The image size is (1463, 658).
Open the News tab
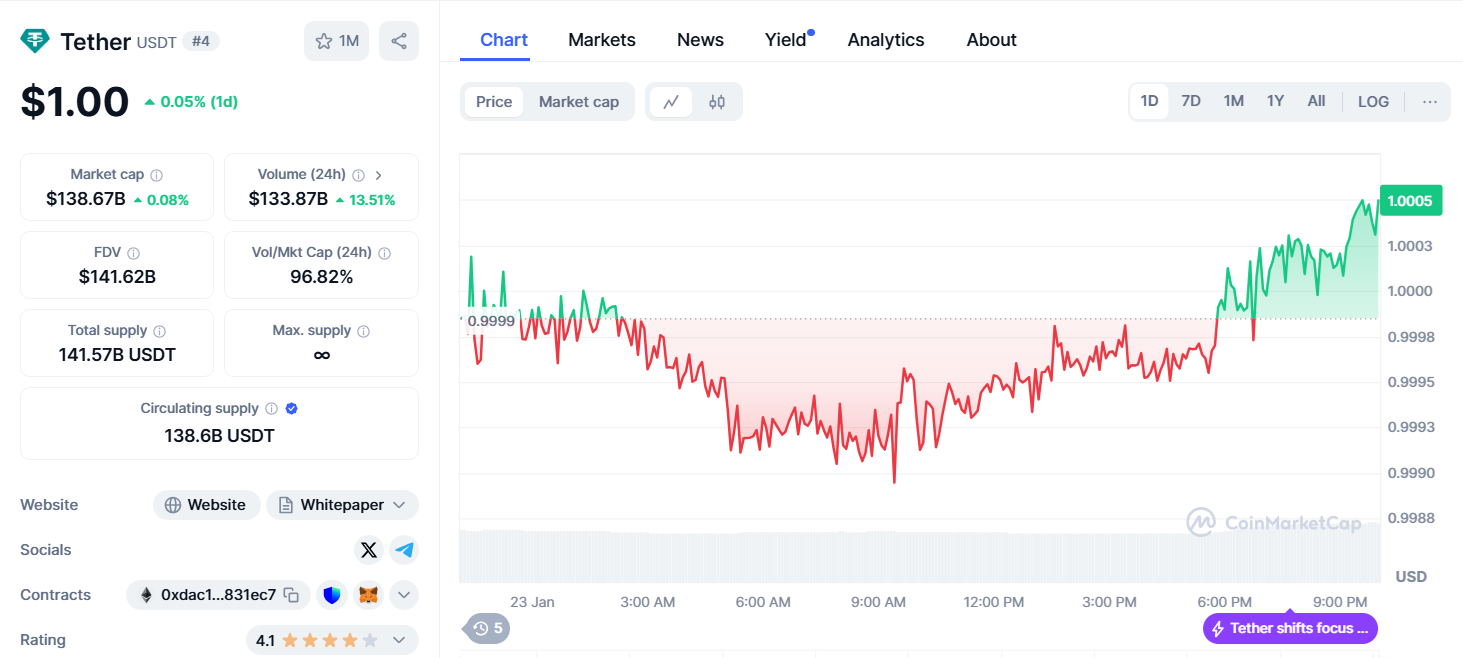coord(700,40)
